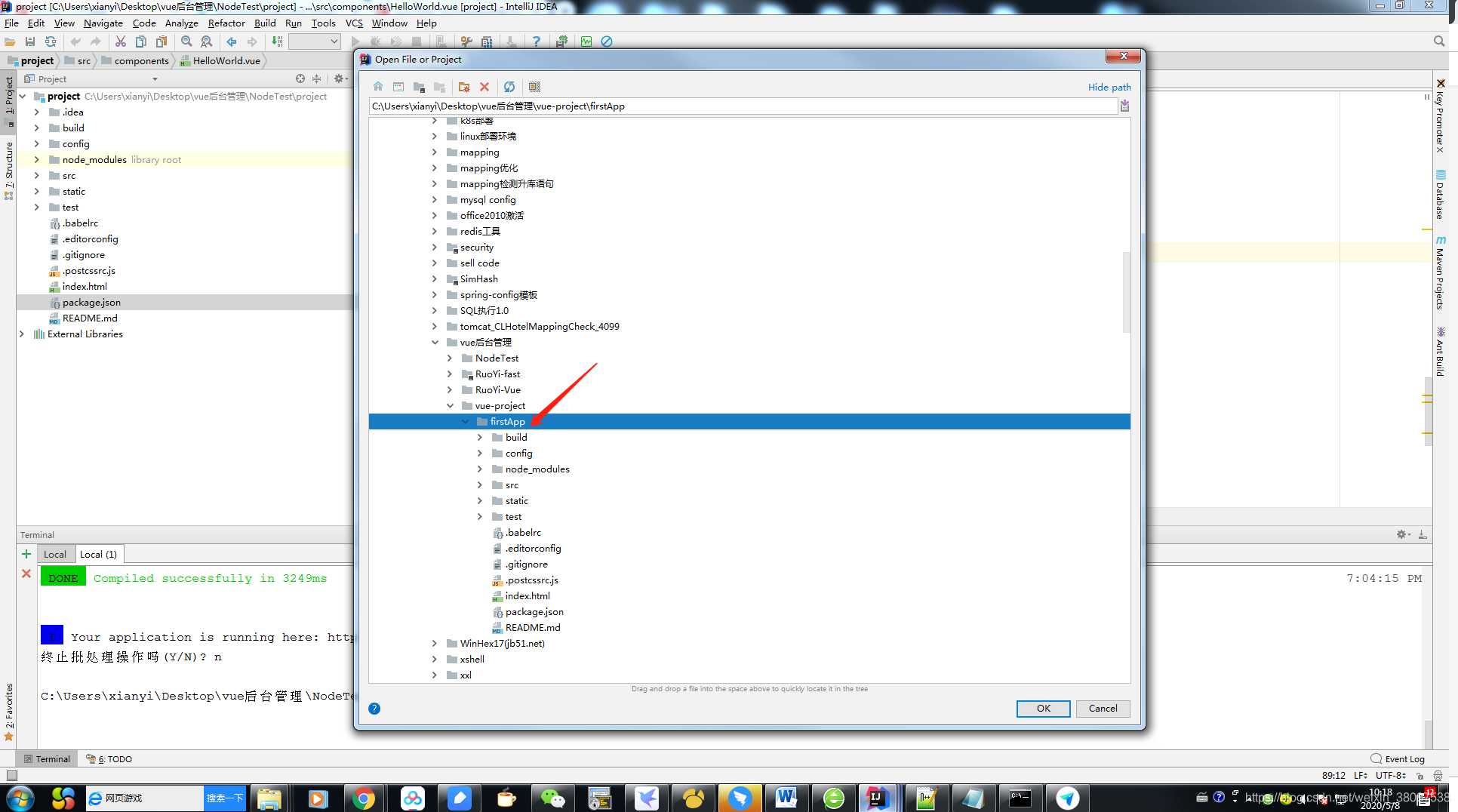1458x812 pixels.
Task: Open Event Log from status bar
Action: pyautogui.click(x=1398, y=759)
